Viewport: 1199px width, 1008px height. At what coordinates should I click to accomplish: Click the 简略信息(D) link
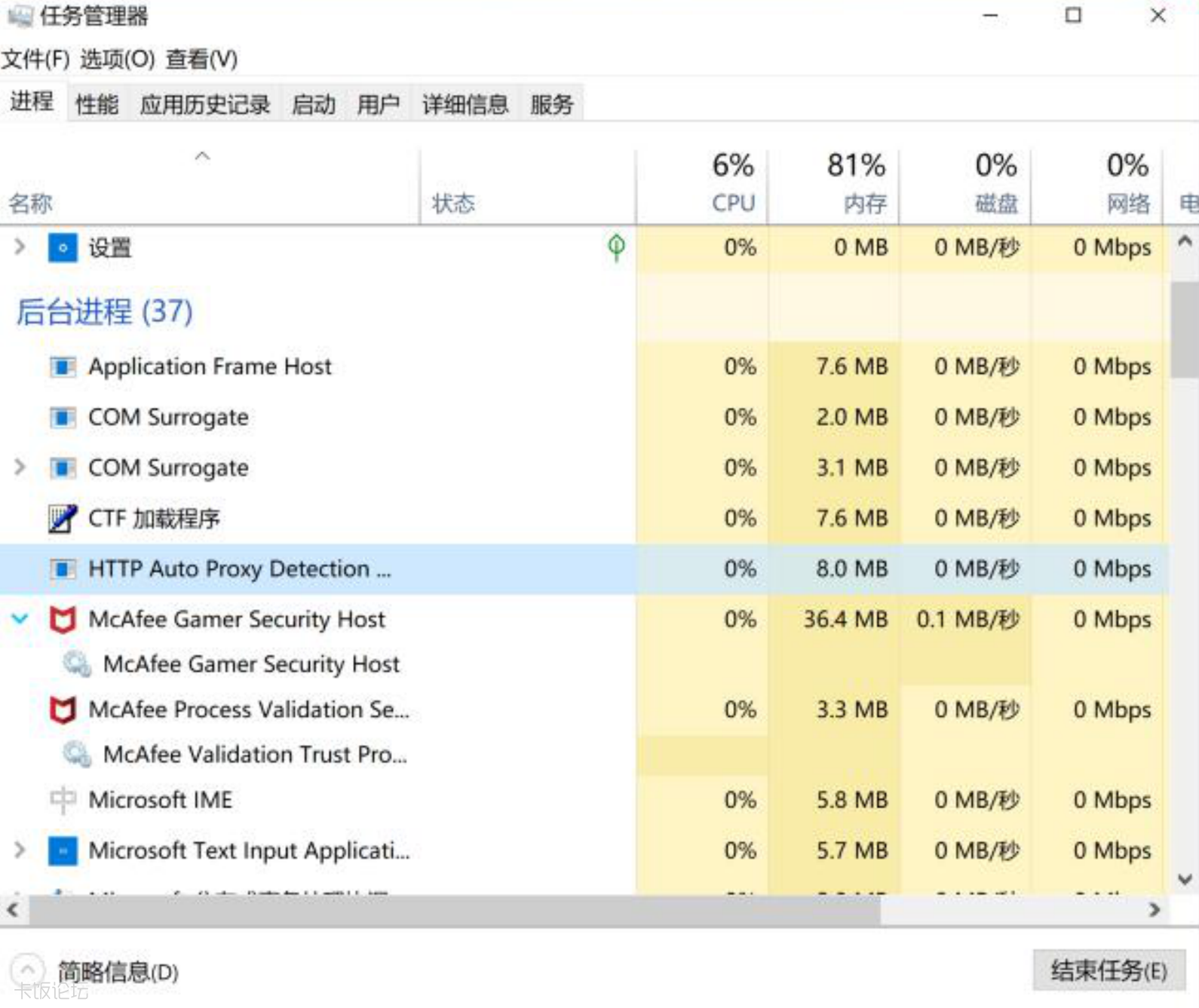point(118,971)
